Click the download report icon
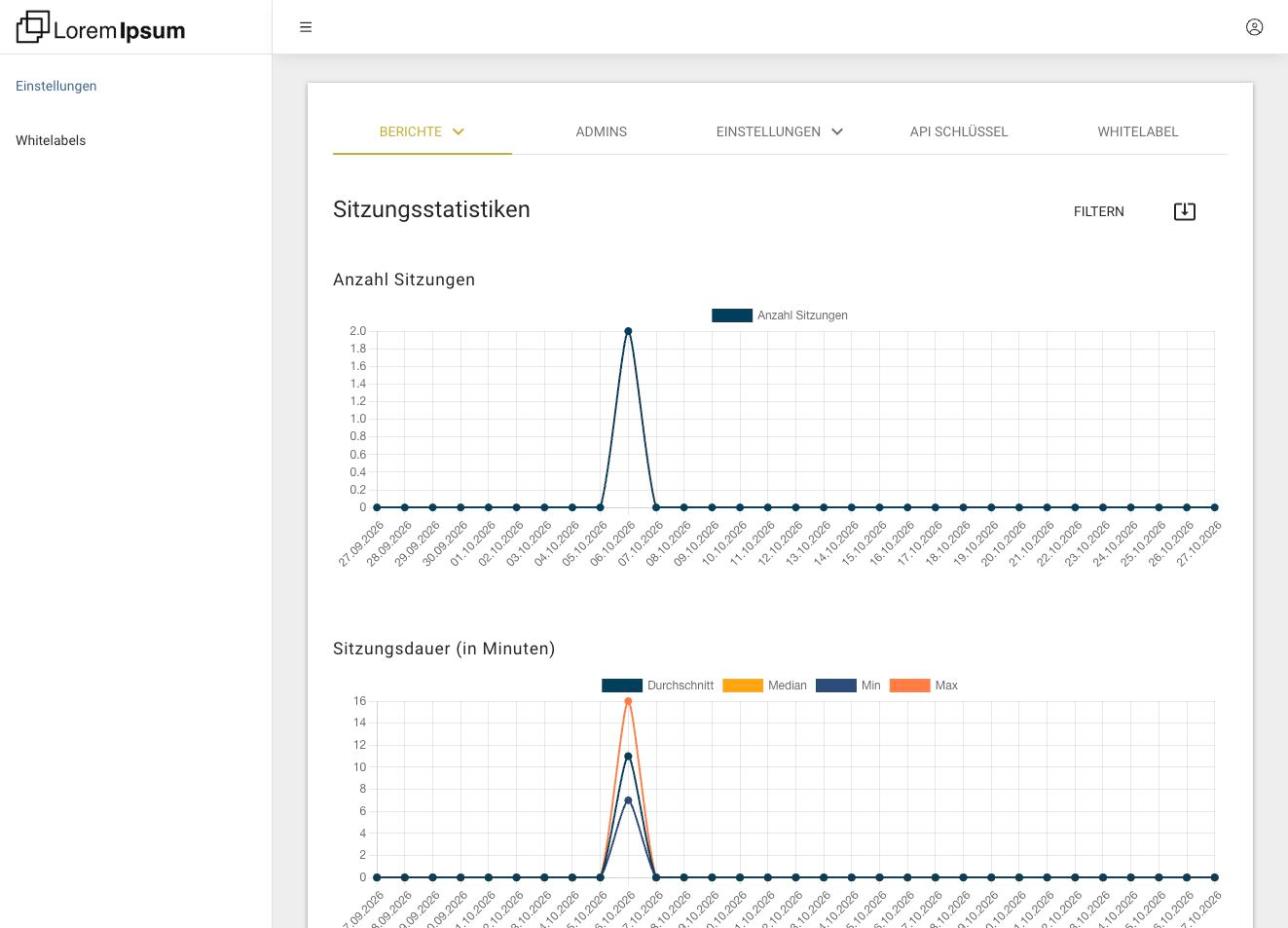This screenshot has height=928, width=1288. (x=1184, y=211)
